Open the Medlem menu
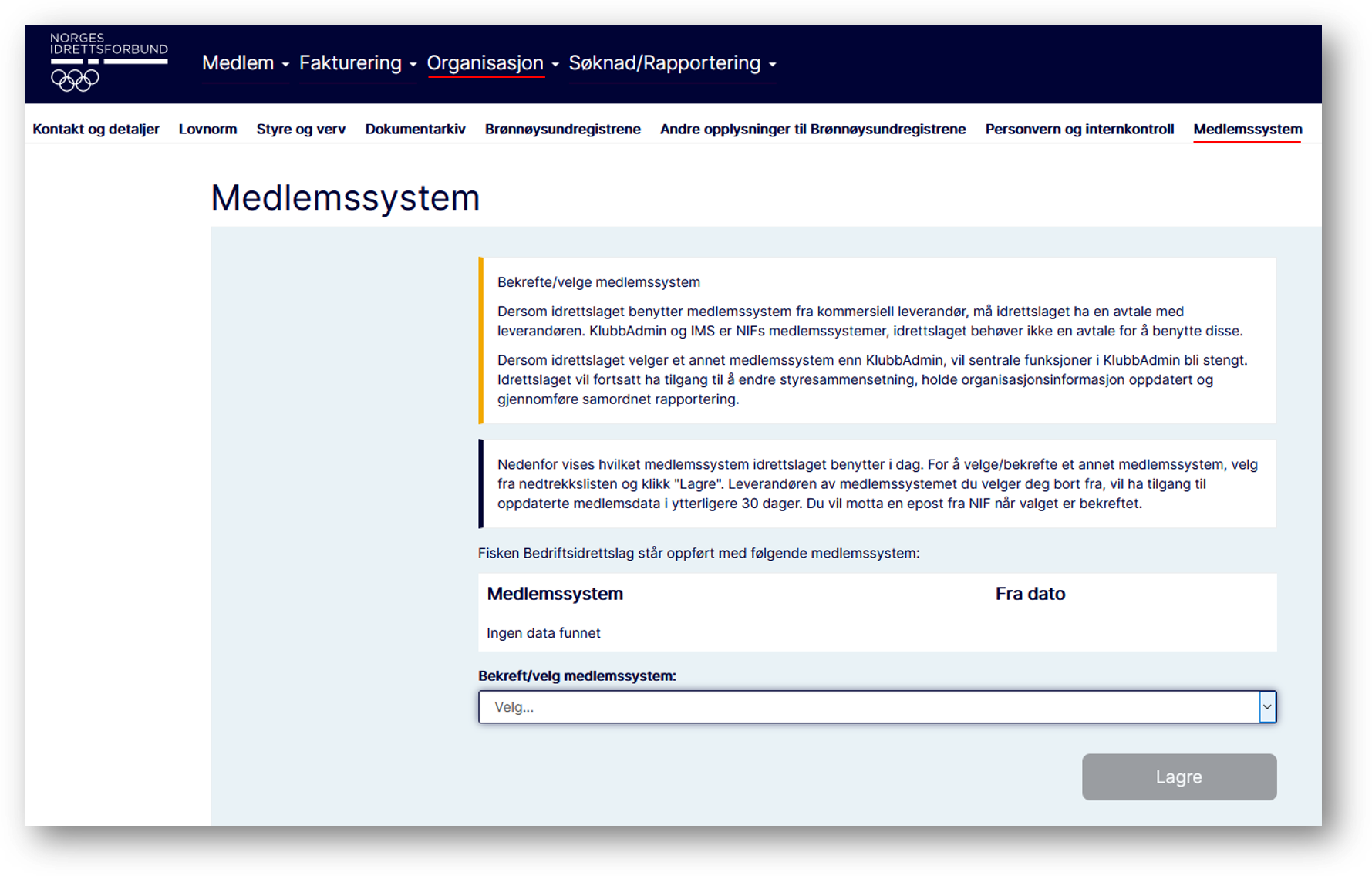The image size is (1372, 876). point(245,63)
